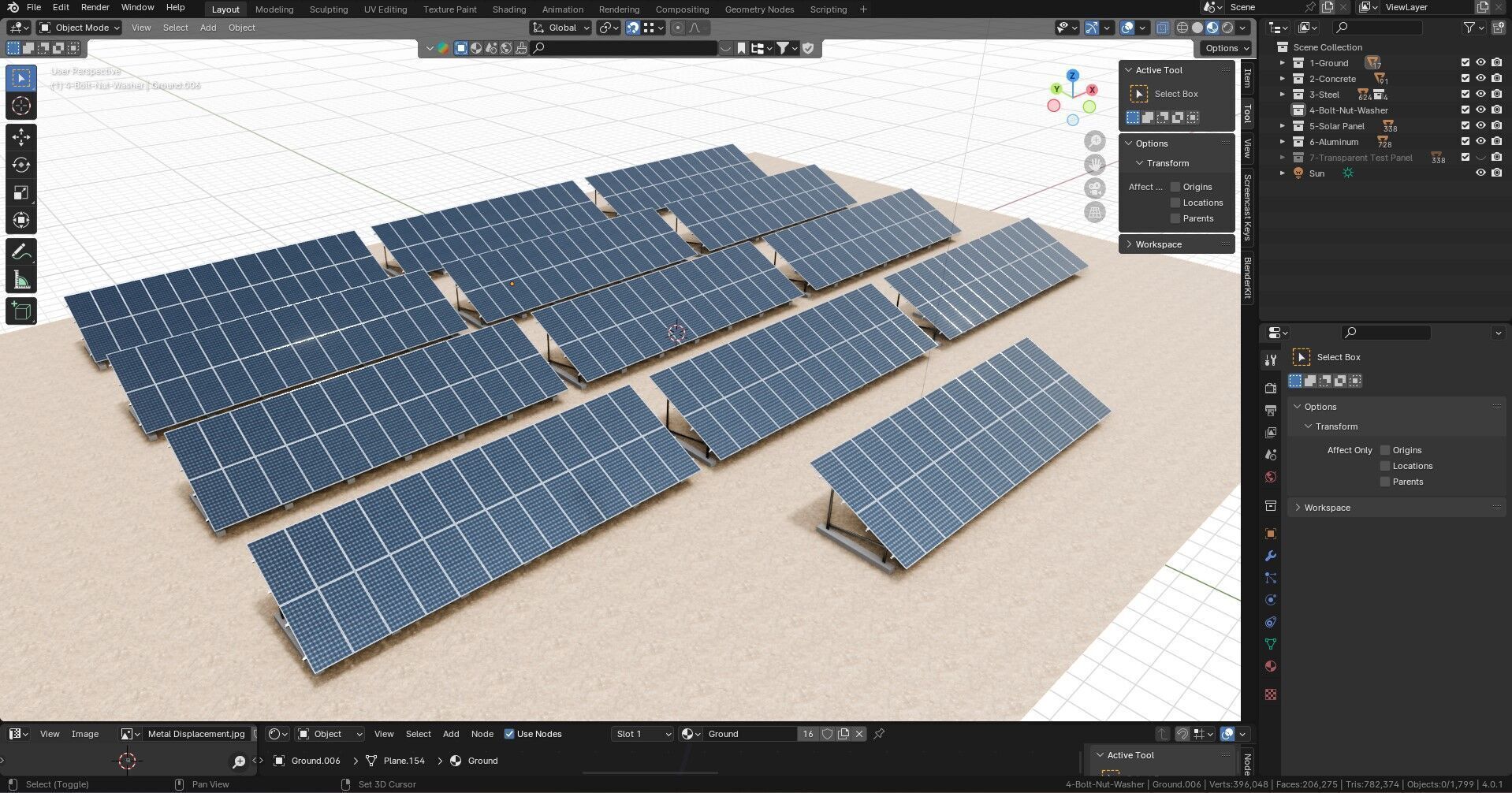Click the Select Box tool in left toolbar

point(21,78)
